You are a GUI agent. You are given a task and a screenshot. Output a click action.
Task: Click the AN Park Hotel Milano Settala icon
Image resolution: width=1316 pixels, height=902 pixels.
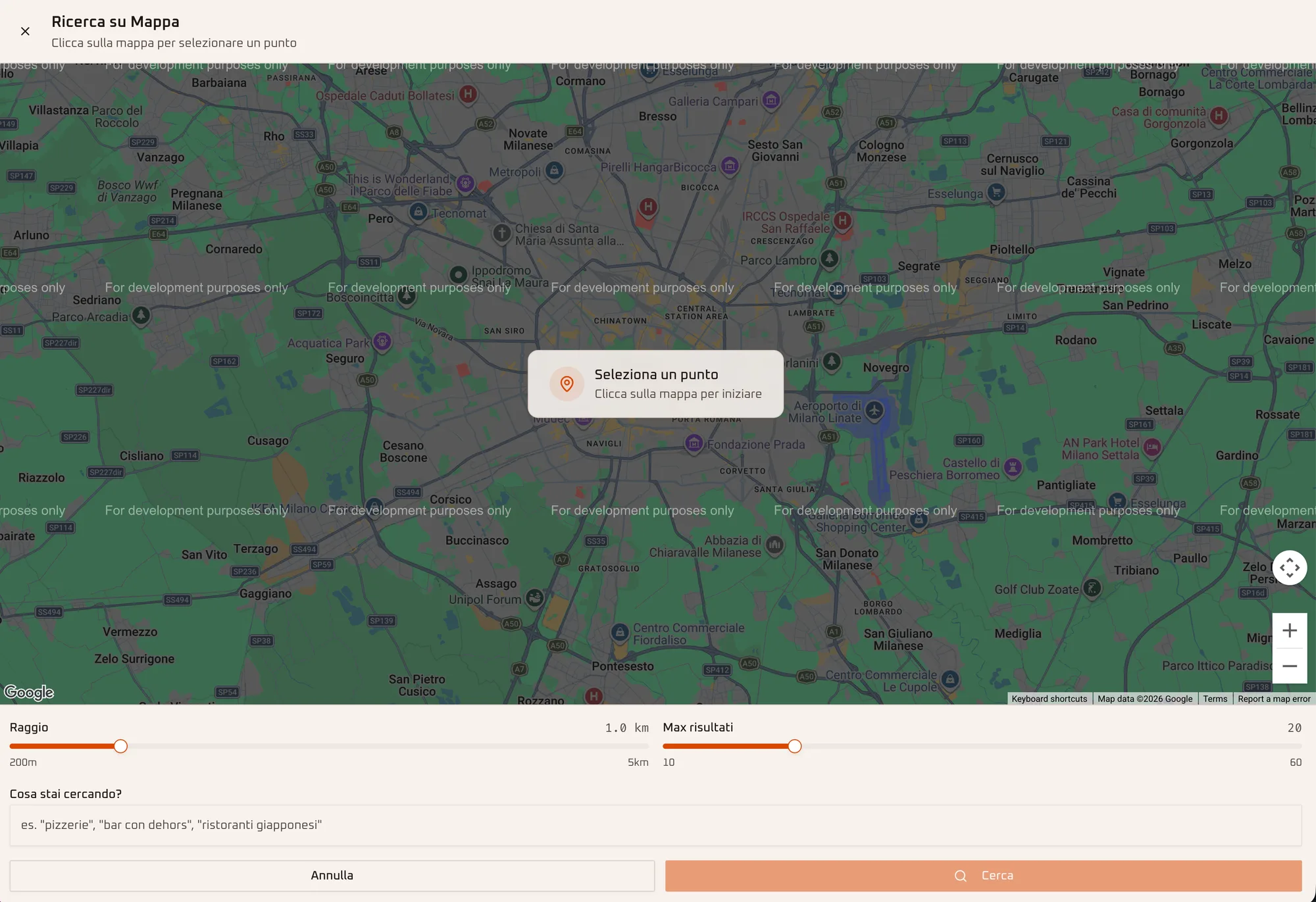1151,447
